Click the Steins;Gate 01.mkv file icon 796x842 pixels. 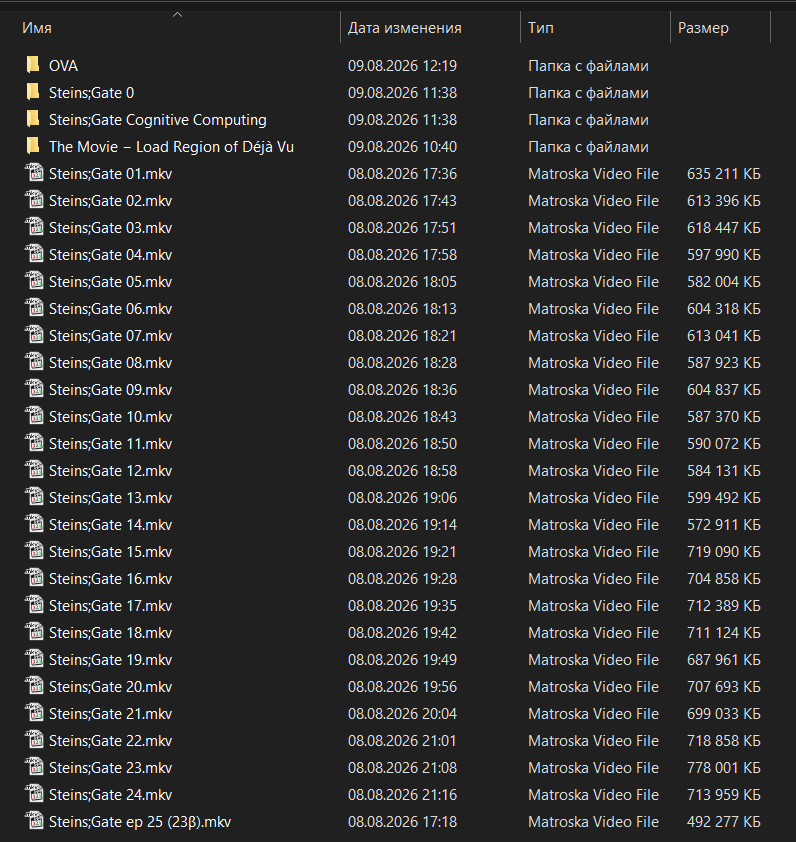pos(34,173)
